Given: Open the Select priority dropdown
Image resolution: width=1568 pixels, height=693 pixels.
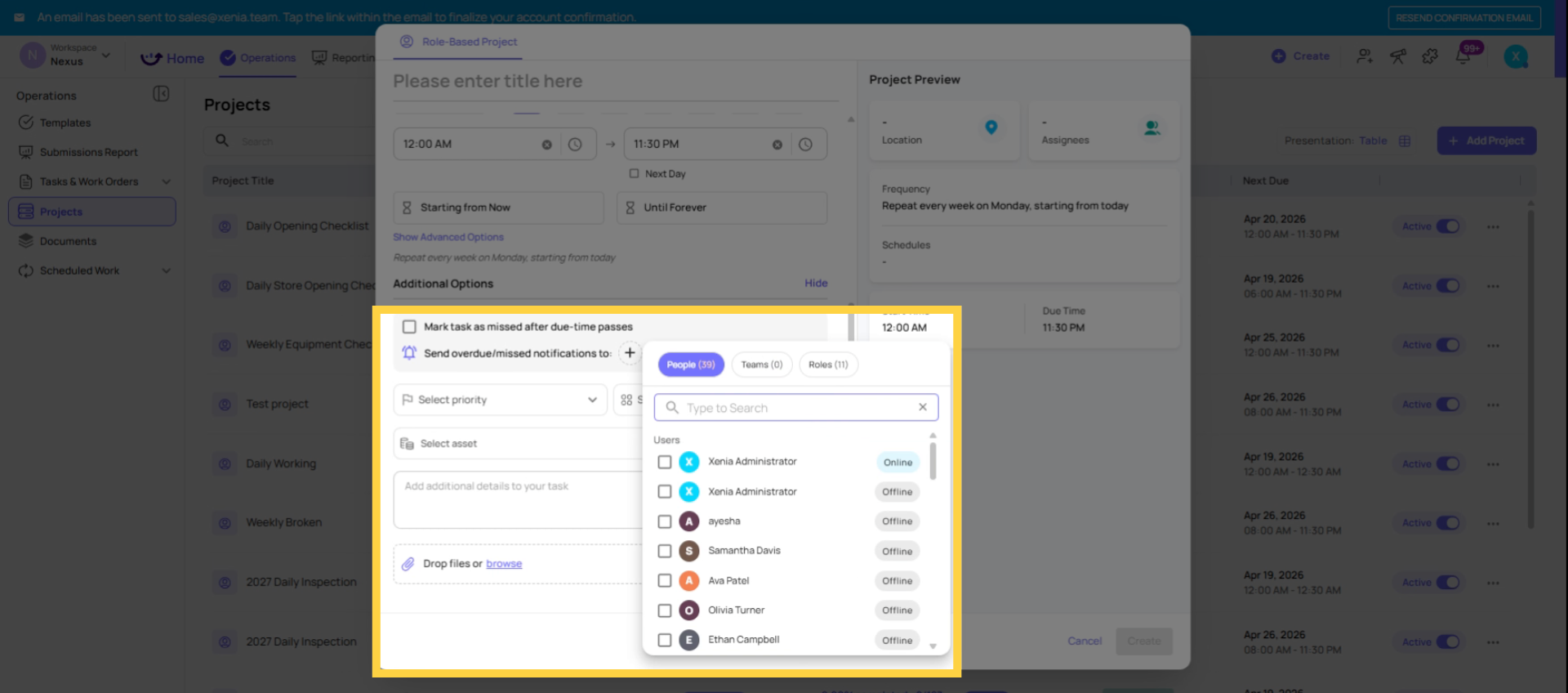Looking at the screenshot, I should tap(500, 400).
